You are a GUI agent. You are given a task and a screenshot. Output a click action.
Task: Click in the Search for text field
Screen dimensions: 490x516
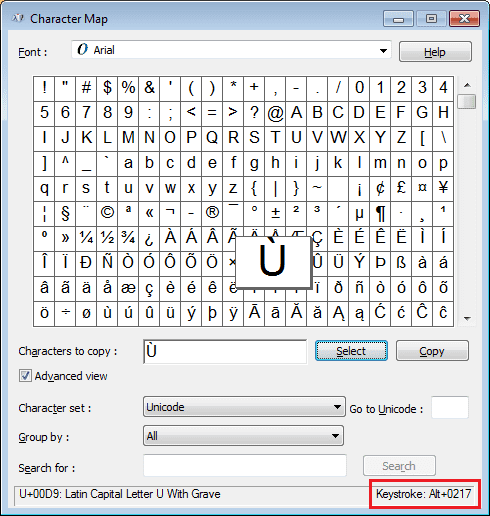(245, 466)
